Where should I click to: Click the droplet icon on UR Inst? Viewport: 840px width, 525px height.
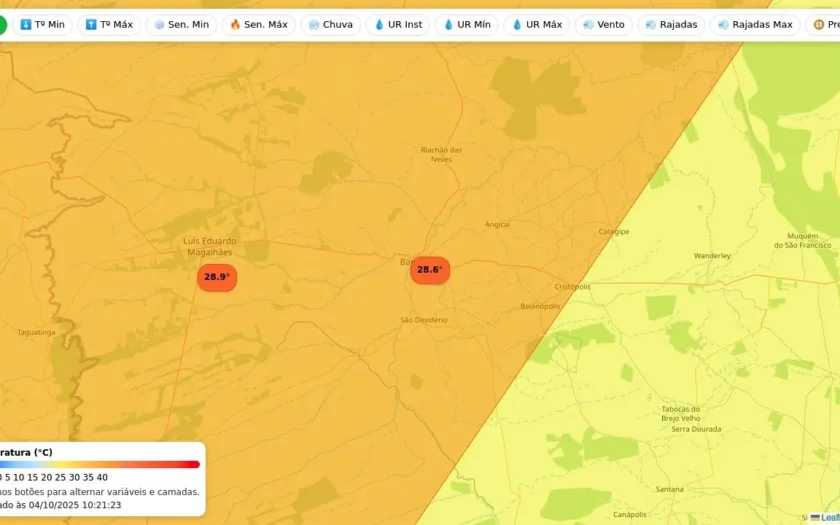tap(379, 25)
